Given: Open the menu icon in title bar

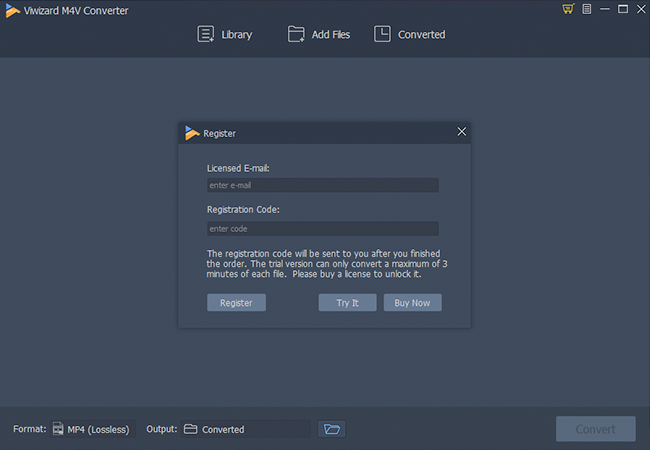Looking at the screenshot, I should click(586, 9).
